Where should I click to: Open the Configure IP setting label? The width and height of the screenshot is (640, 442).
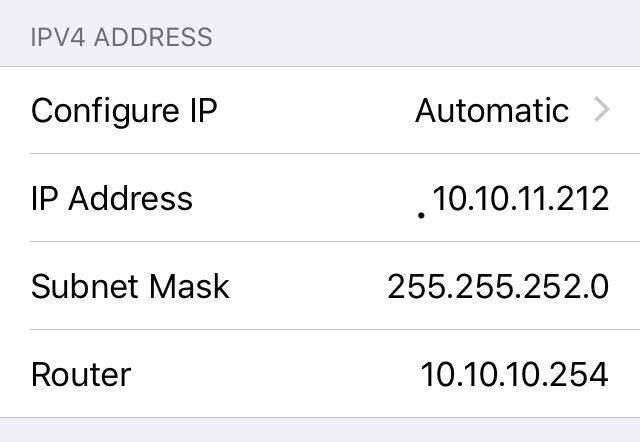(x=124, y=110)
